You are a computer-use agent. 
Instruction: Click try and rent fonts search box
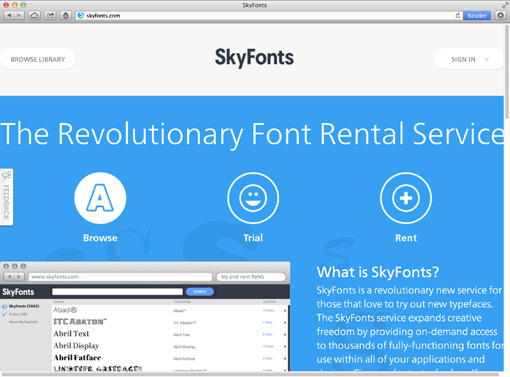point(251,277)
